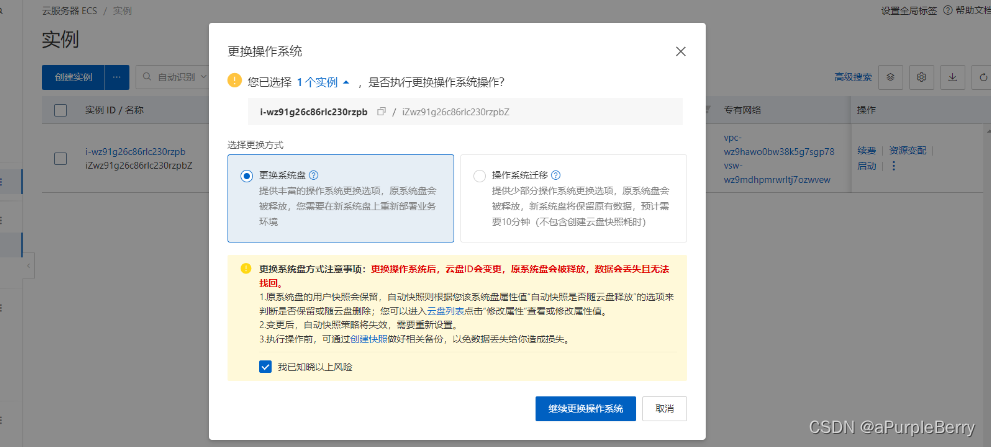This screenshot has height=447, width=991.
Task: Open the 创建快照 link
Action: coord(368,339)
